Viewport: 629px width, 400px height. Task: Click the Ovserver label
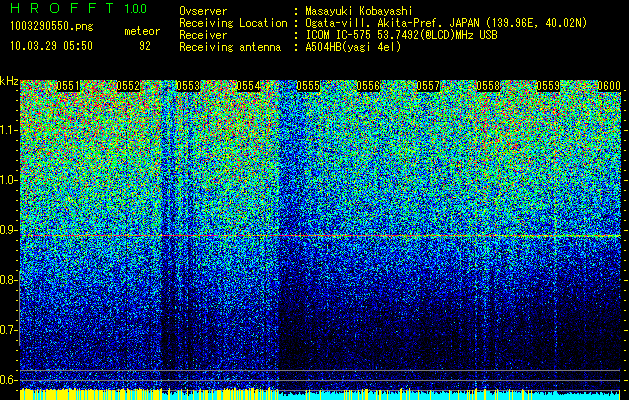tap(203, 11)
